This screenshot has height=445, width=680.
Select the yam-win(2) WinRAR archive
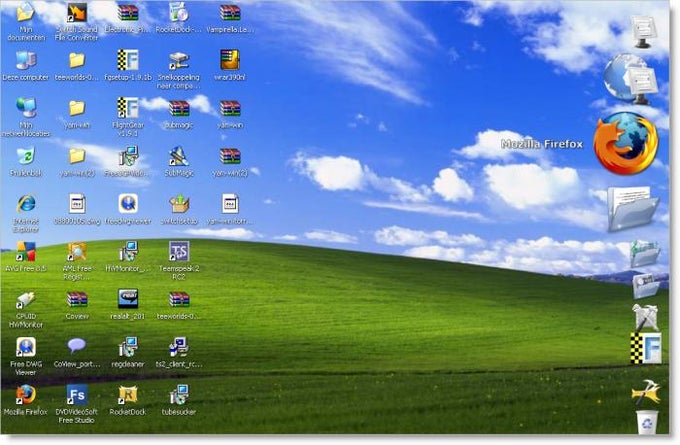(230, 156)
